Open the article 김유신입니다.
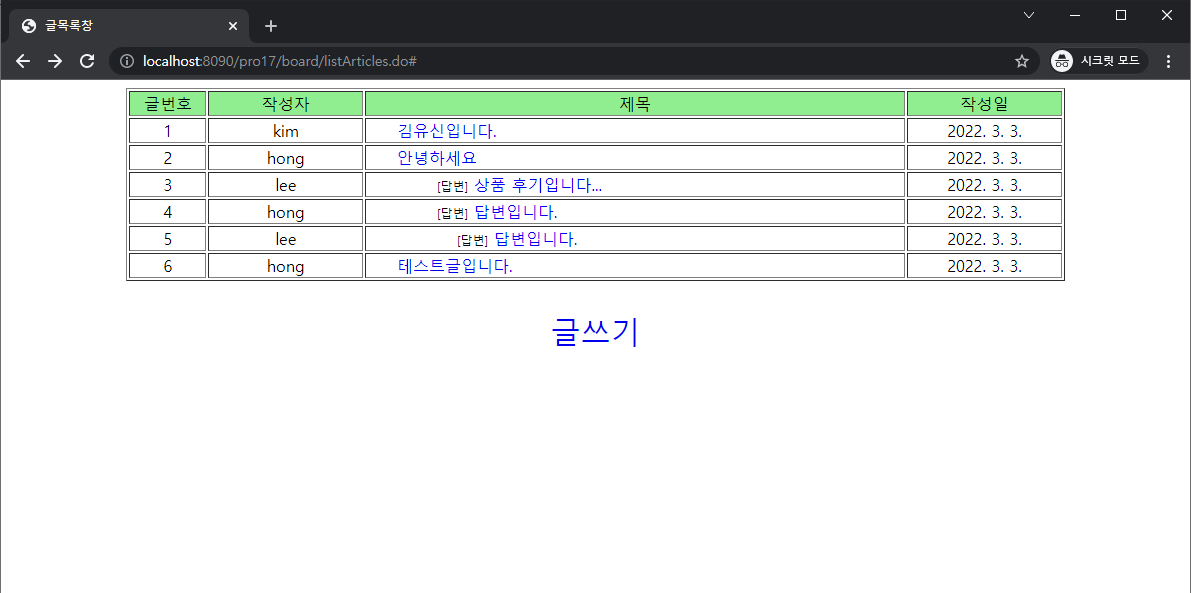The image size is (1191, 593). [447, 131]
